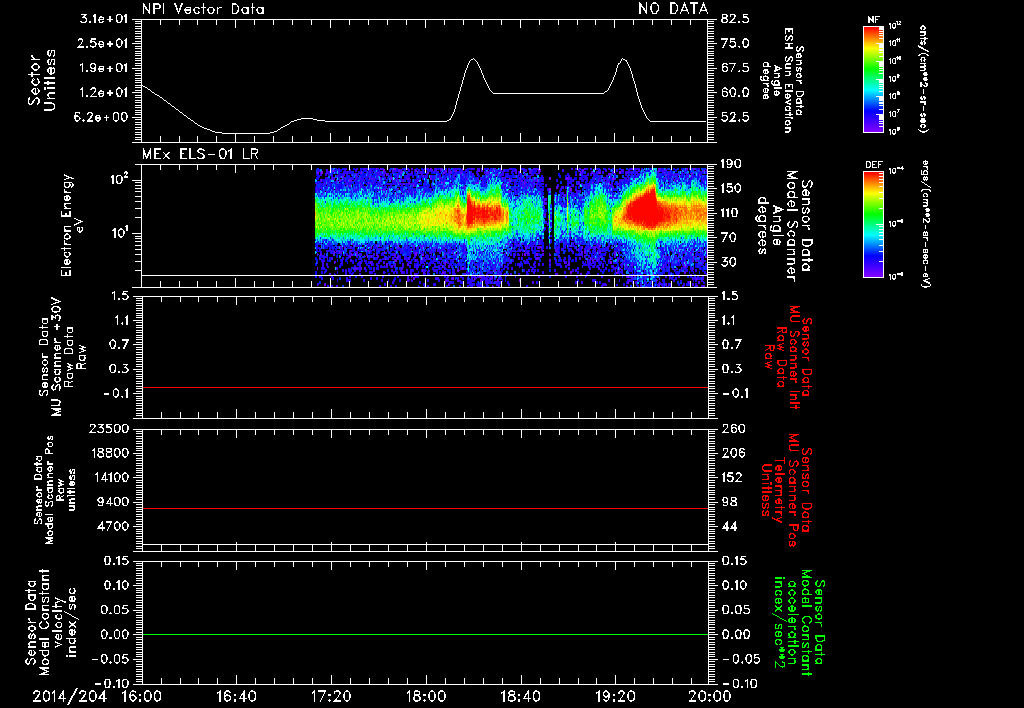This screenshot has height=708, width=1024.
Task: Click the 'ESH Sun Elevation Angle' axis title
Action: pos(782,80)
